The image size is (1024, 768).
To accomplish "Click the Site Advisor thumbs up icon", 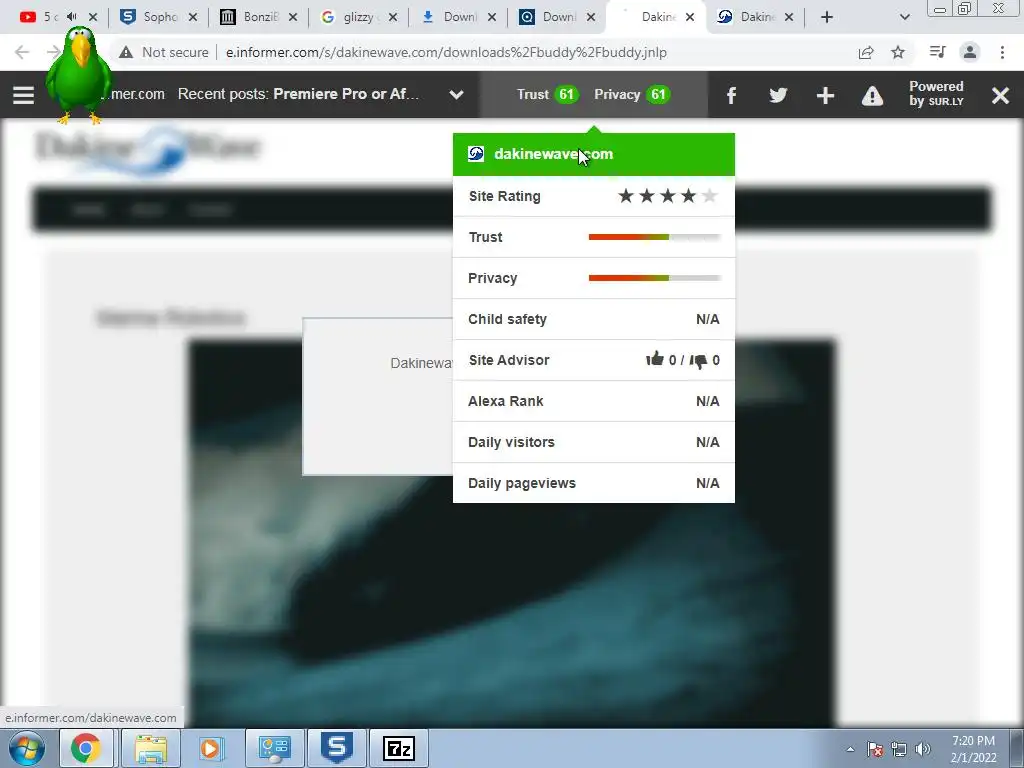I will point(654,359).
